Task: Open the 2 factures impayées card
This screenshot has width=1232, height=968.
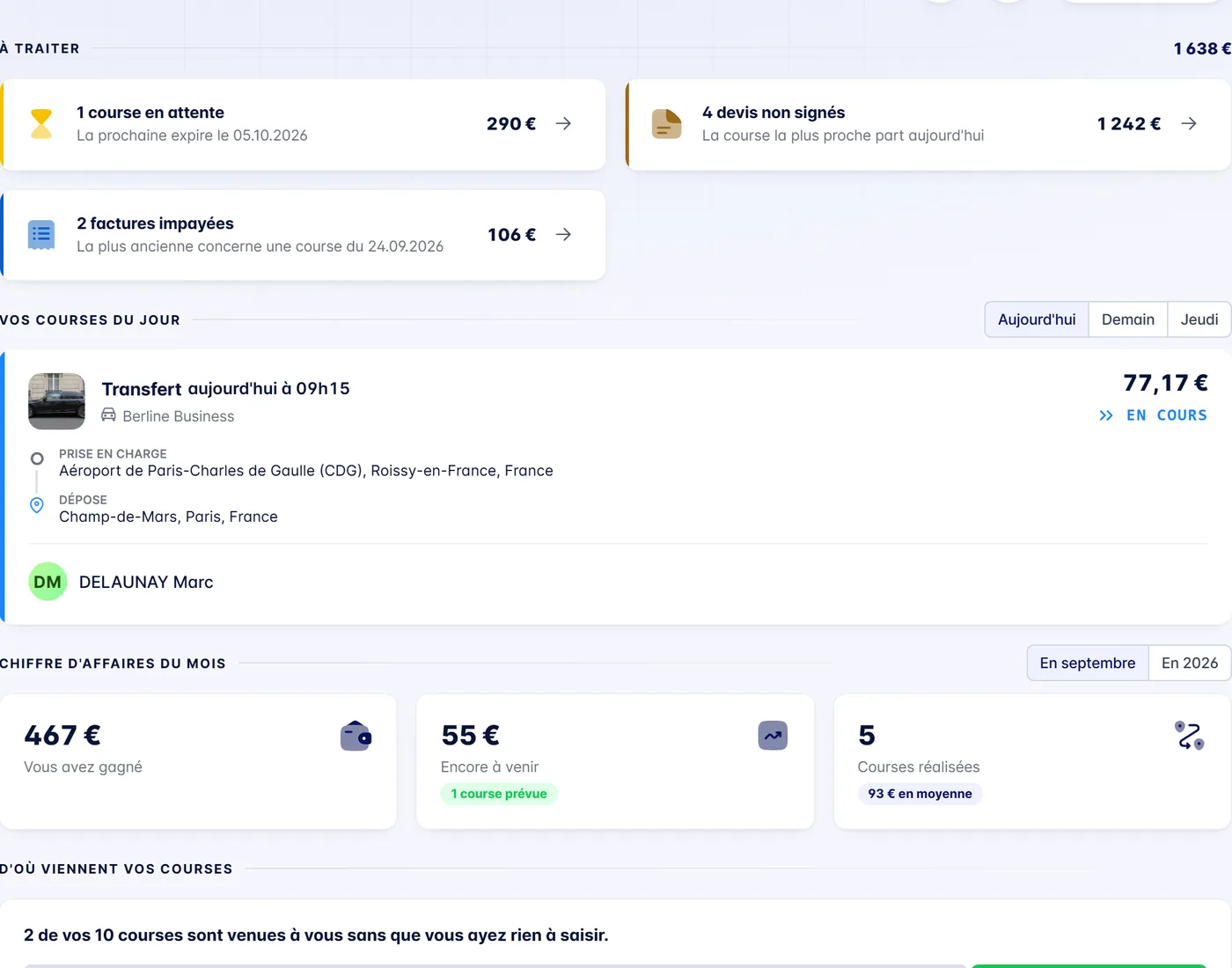Action: 303,235
